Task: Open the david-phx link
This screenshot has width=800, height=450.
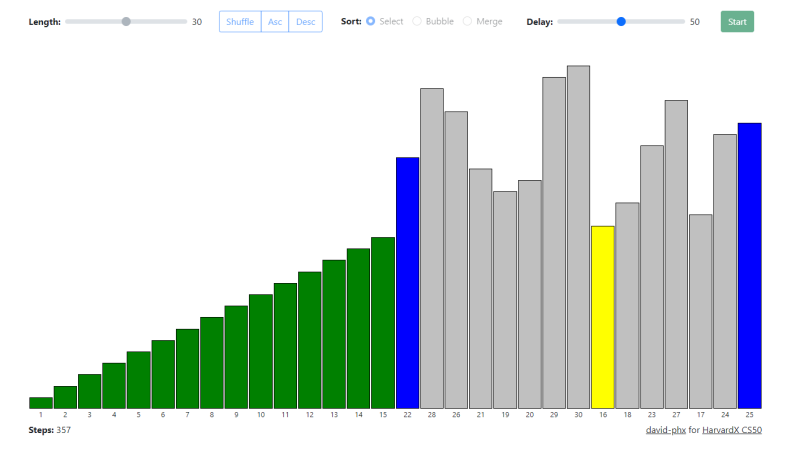Action: click(x=666, y=430)
